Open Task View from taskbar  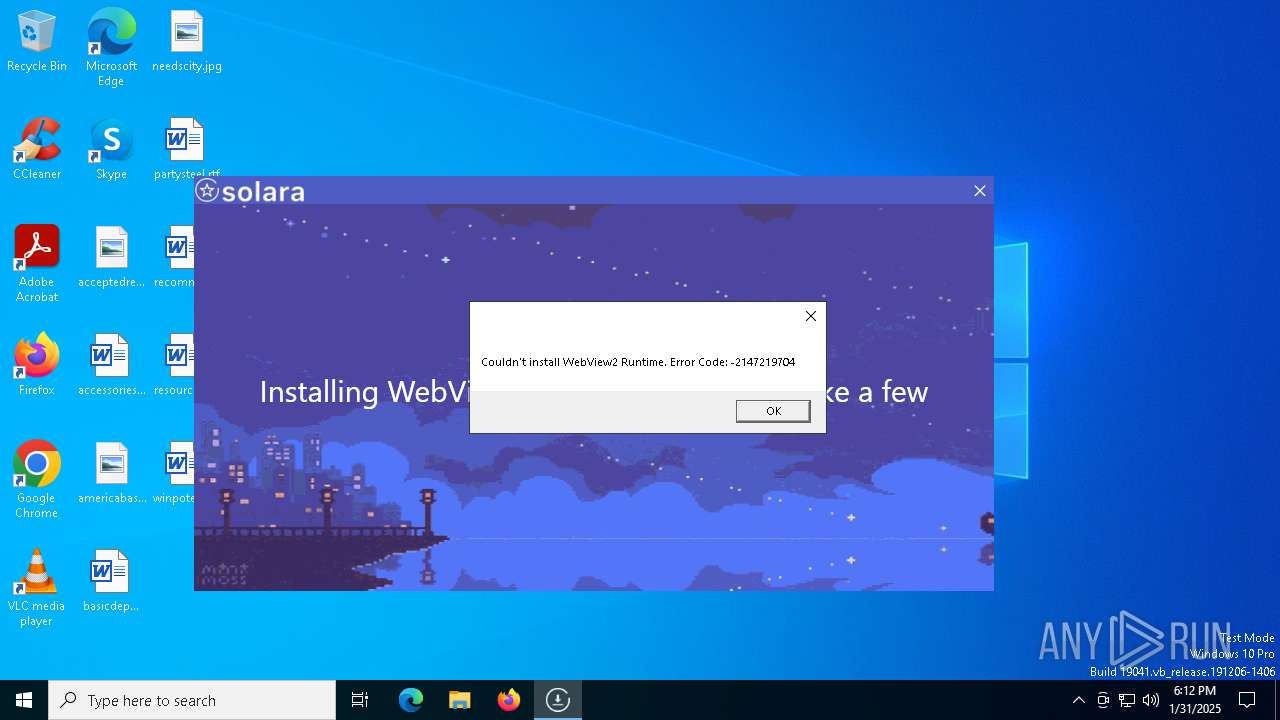pos(360,700)
